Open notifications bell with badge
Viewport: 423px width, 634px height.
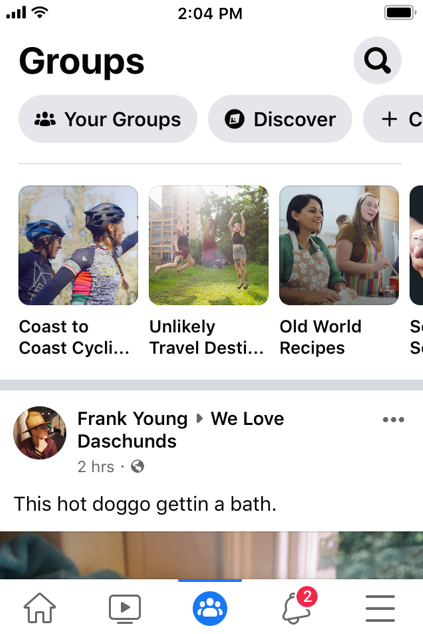click(298, 606)
